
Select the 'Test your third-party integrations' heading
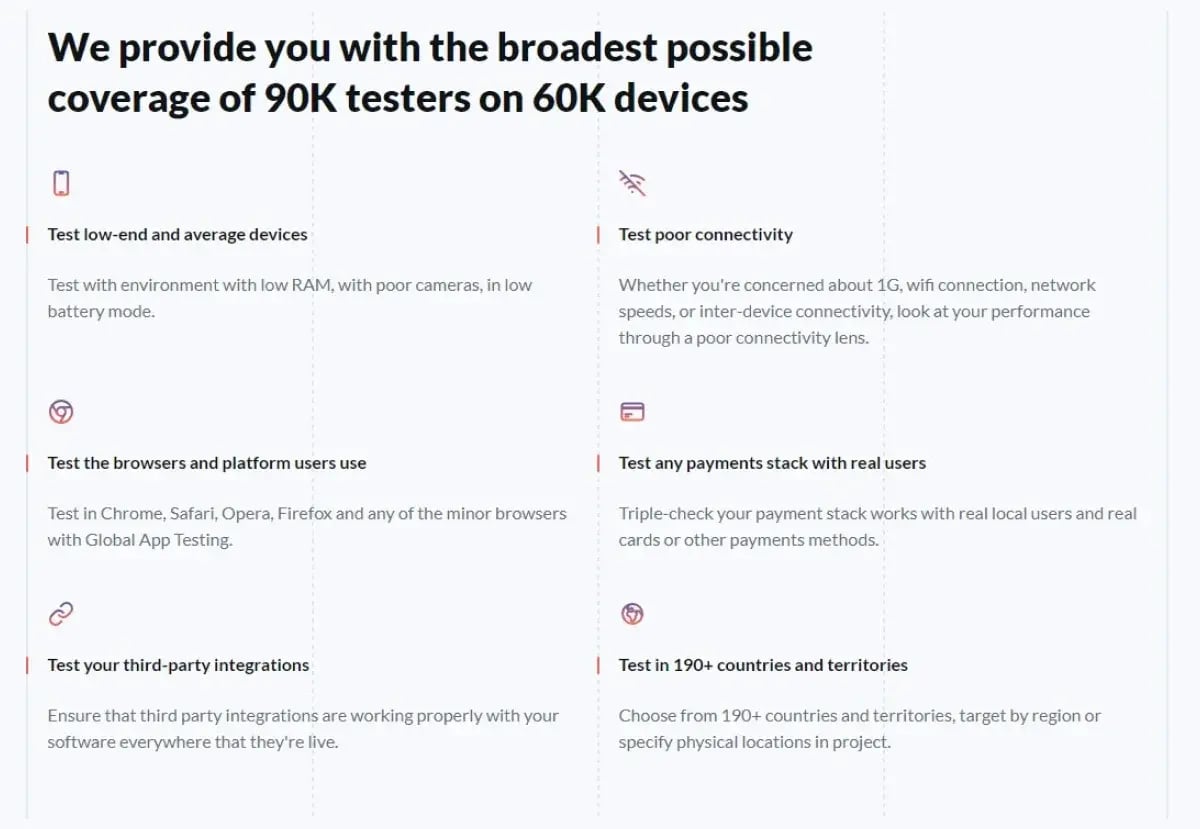[x=178, y=666]
